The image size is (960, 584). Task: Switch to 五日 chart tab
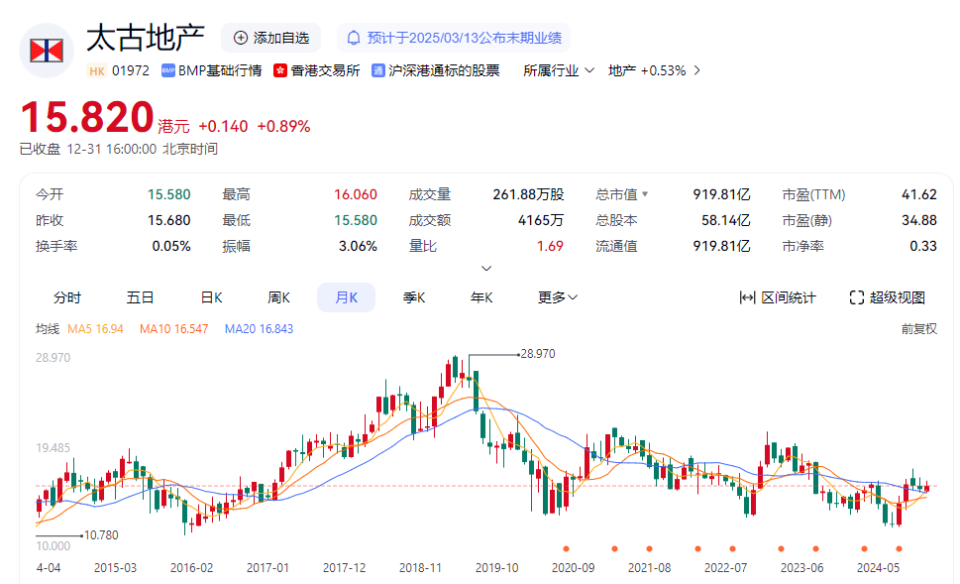[140, 298]
